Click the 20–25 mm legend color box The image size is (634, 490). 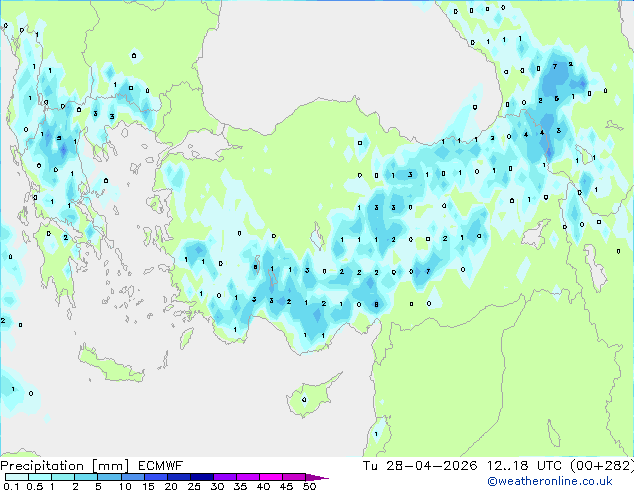tap(179, 477)
